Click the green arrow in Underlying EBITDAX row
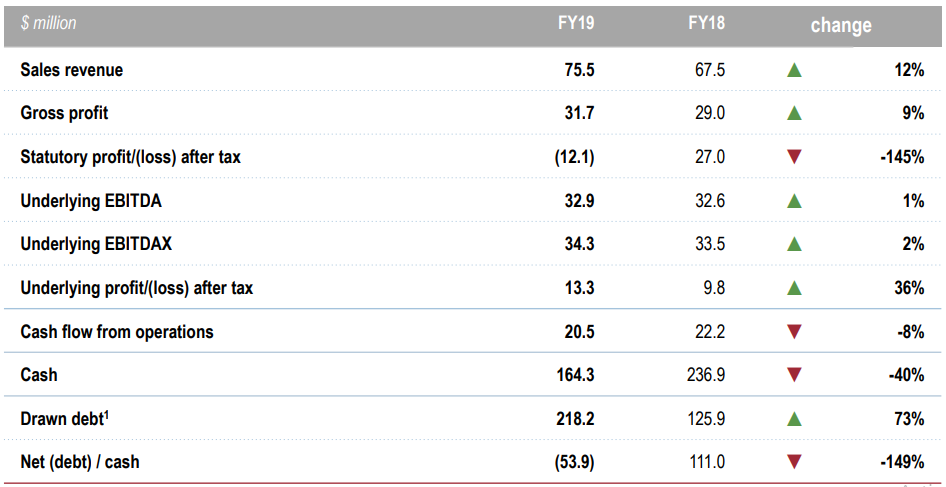Screen dimensions: 946x487 coord(794,244)
